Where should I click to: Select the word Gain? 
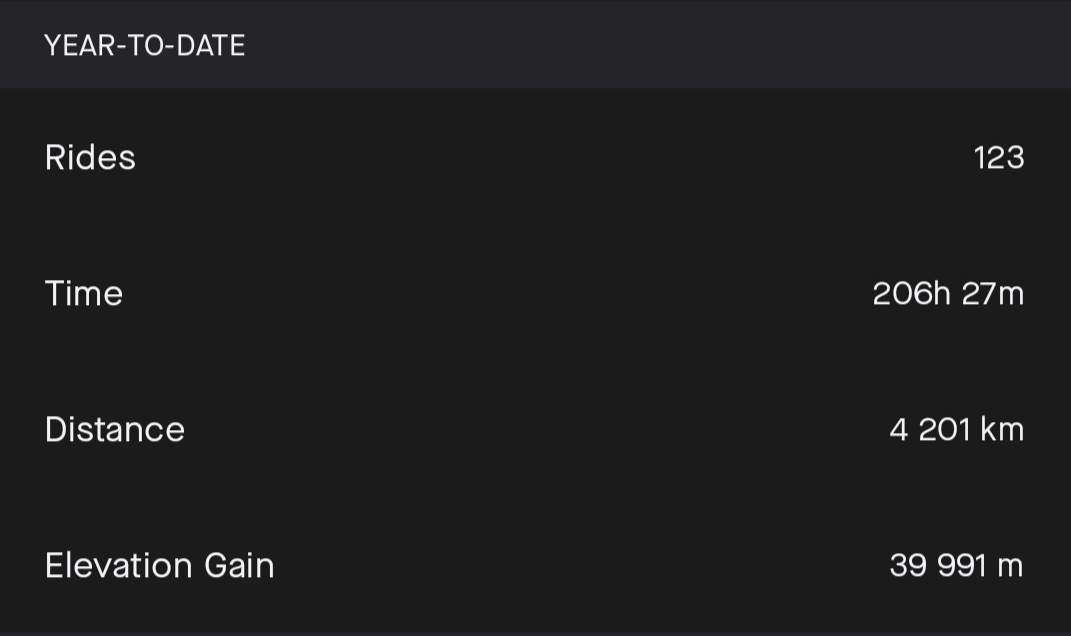click(x=239, y=566)
